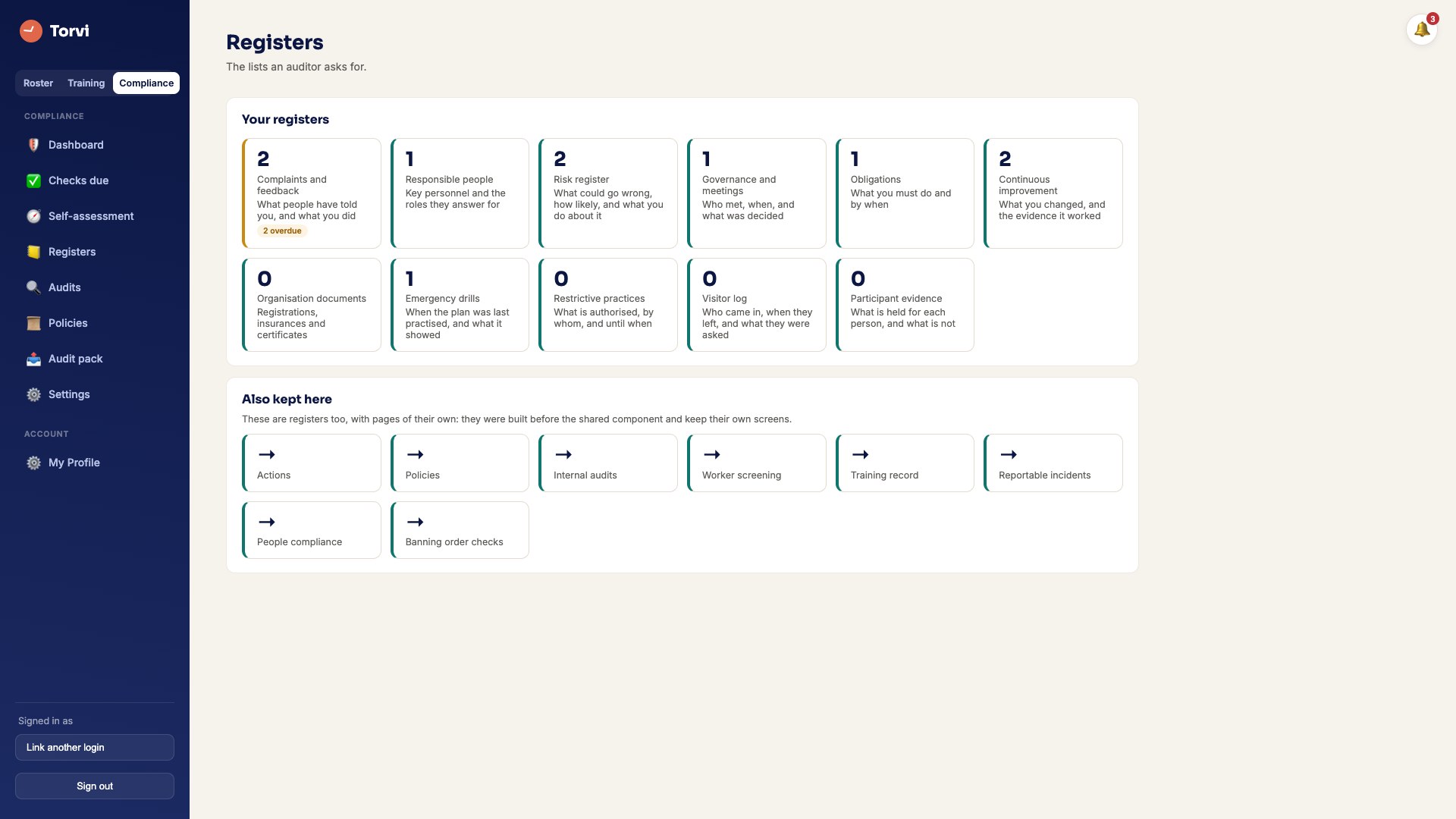Click the Audits magnifier icon
Screen dimensions: 1456x819
[33, 287]
